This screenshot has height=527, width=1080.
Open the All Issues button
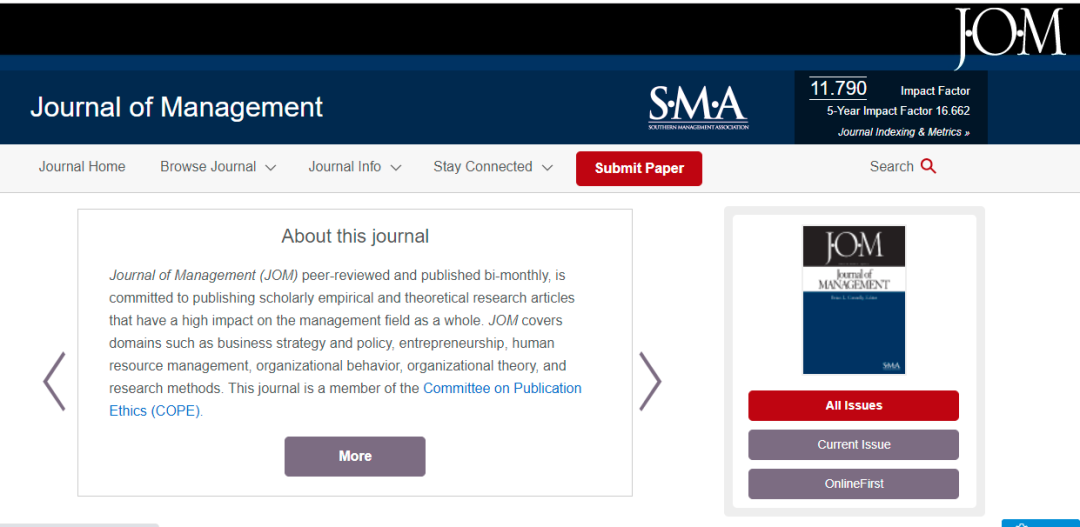click(853, 405)
